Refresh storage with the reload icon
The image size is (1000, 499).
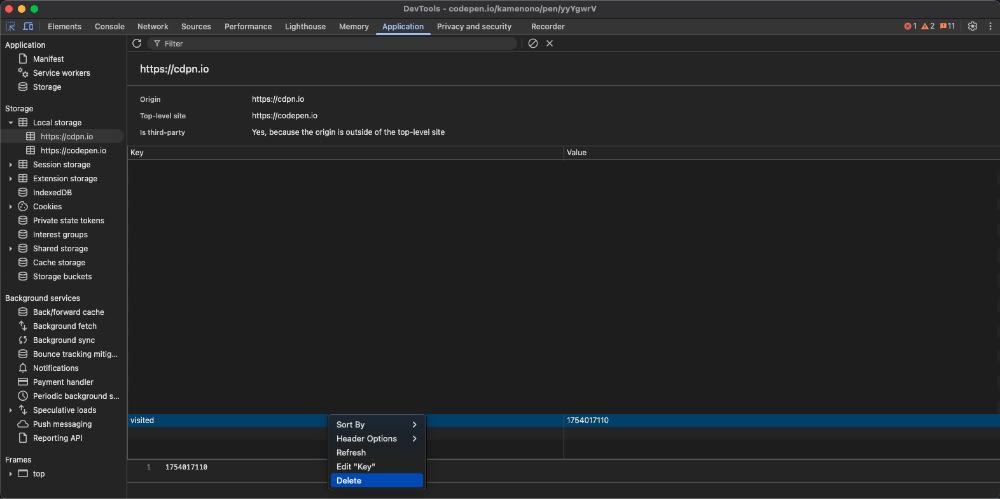click(x=136, y=43)
